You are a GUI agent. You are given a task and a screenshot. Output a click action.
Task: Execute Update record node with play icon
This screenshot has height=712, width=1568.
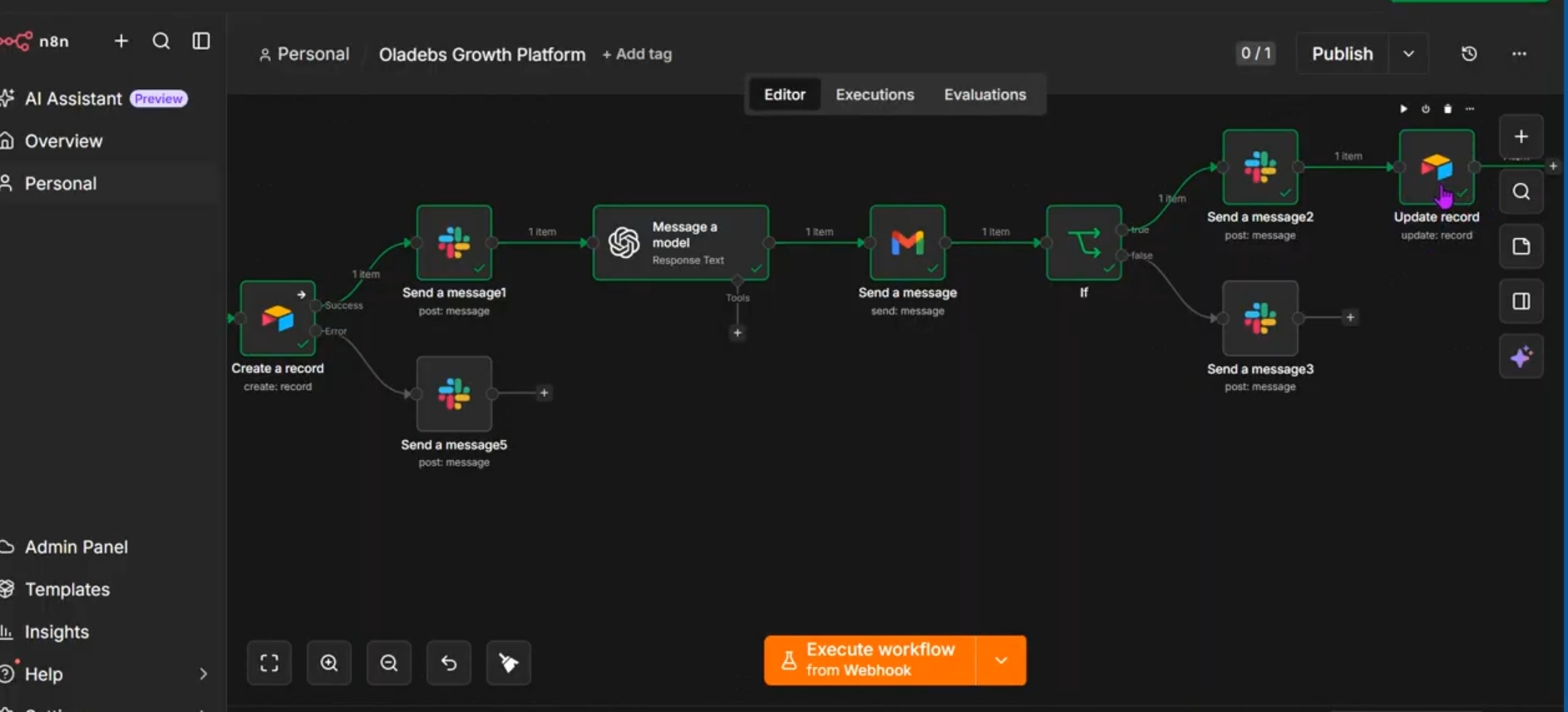(1403, 109)
